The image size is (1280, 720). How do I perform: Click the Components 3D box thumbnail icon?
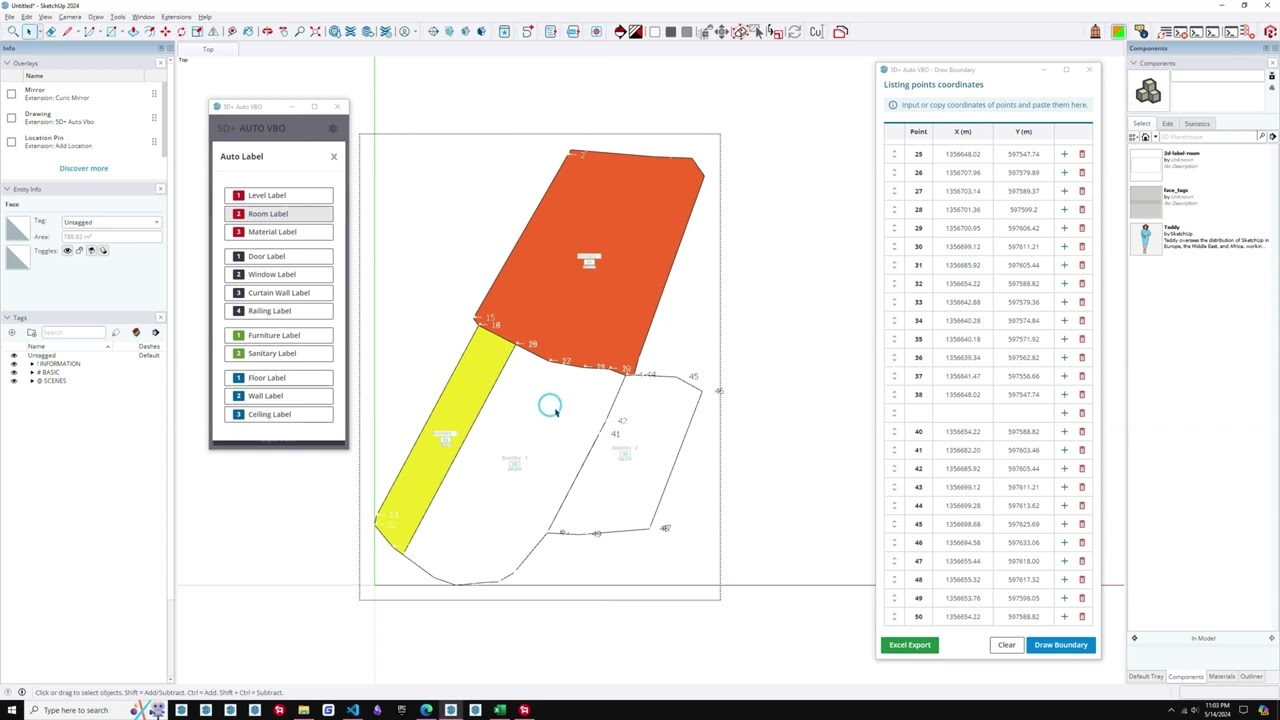point(1148,92)
